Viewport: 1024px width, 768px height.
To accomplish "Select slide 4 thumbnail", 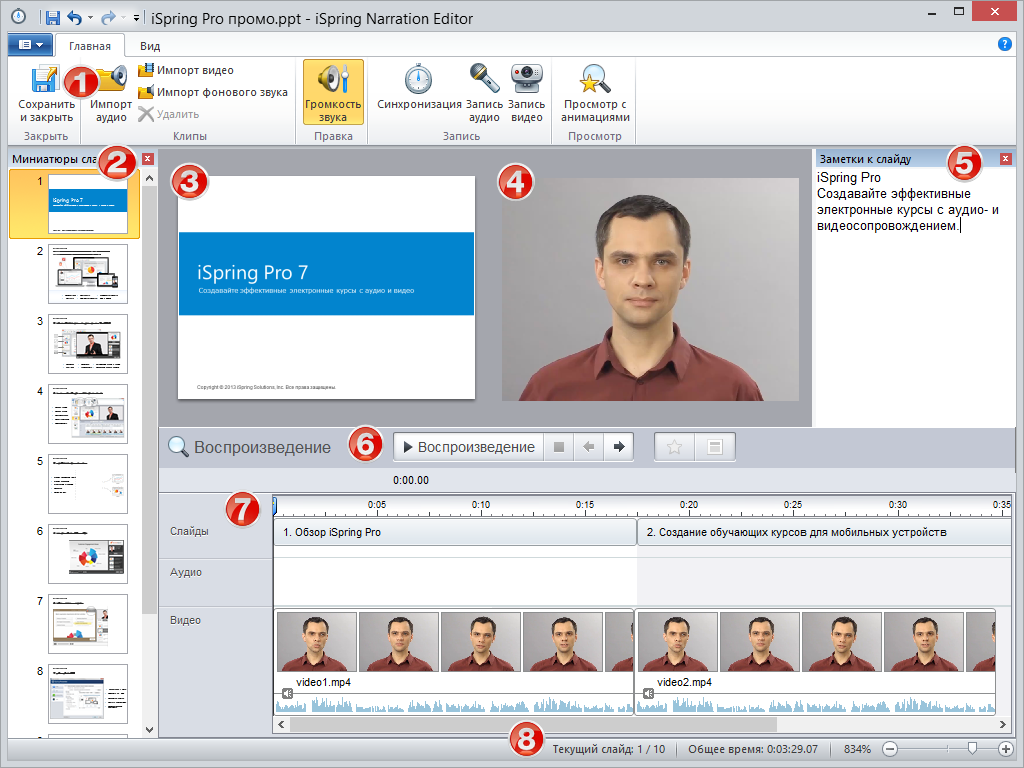I will [x=88, y=413].
